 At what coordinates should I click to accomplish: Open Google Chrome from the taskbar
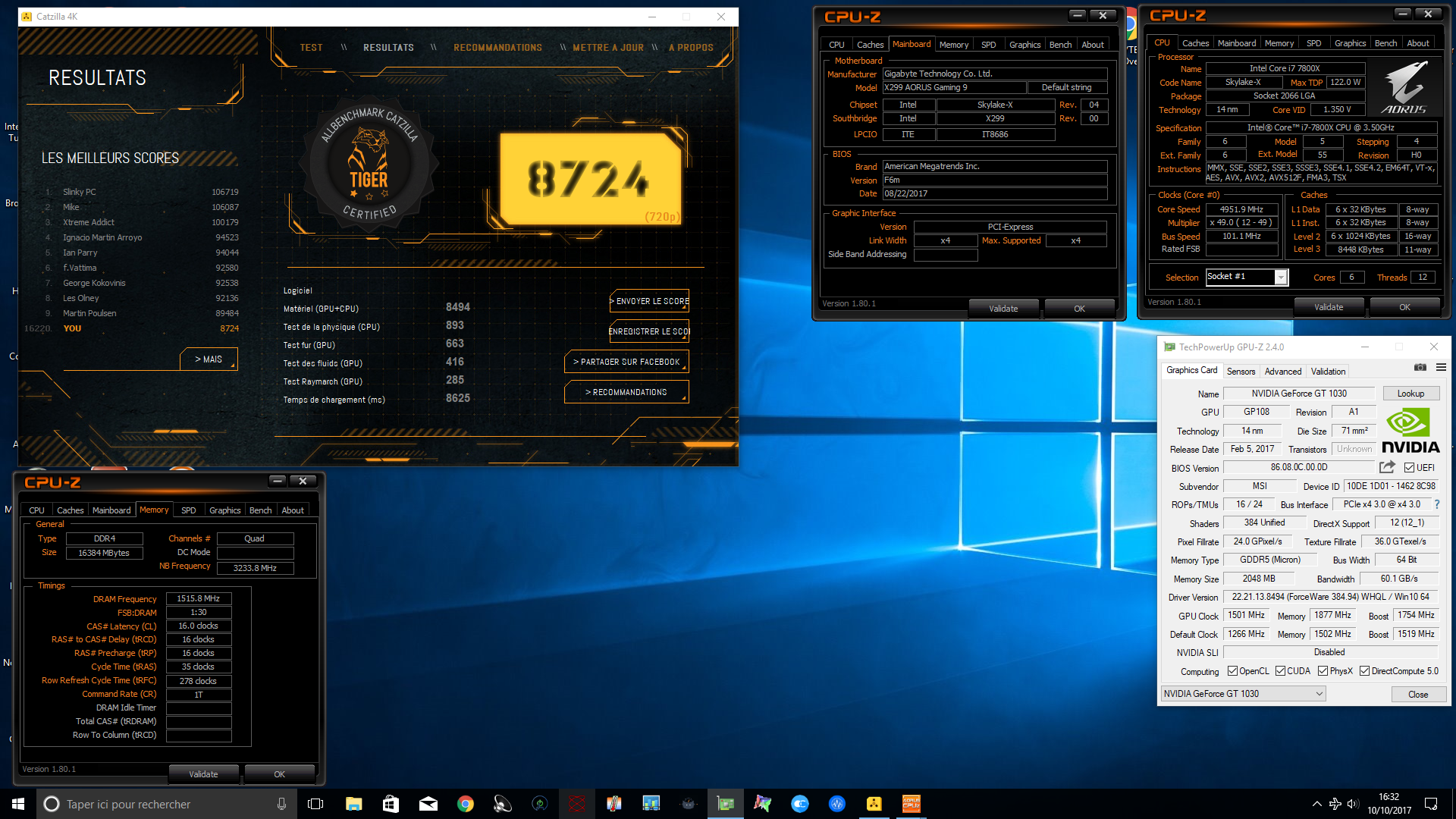click(465, 804)
